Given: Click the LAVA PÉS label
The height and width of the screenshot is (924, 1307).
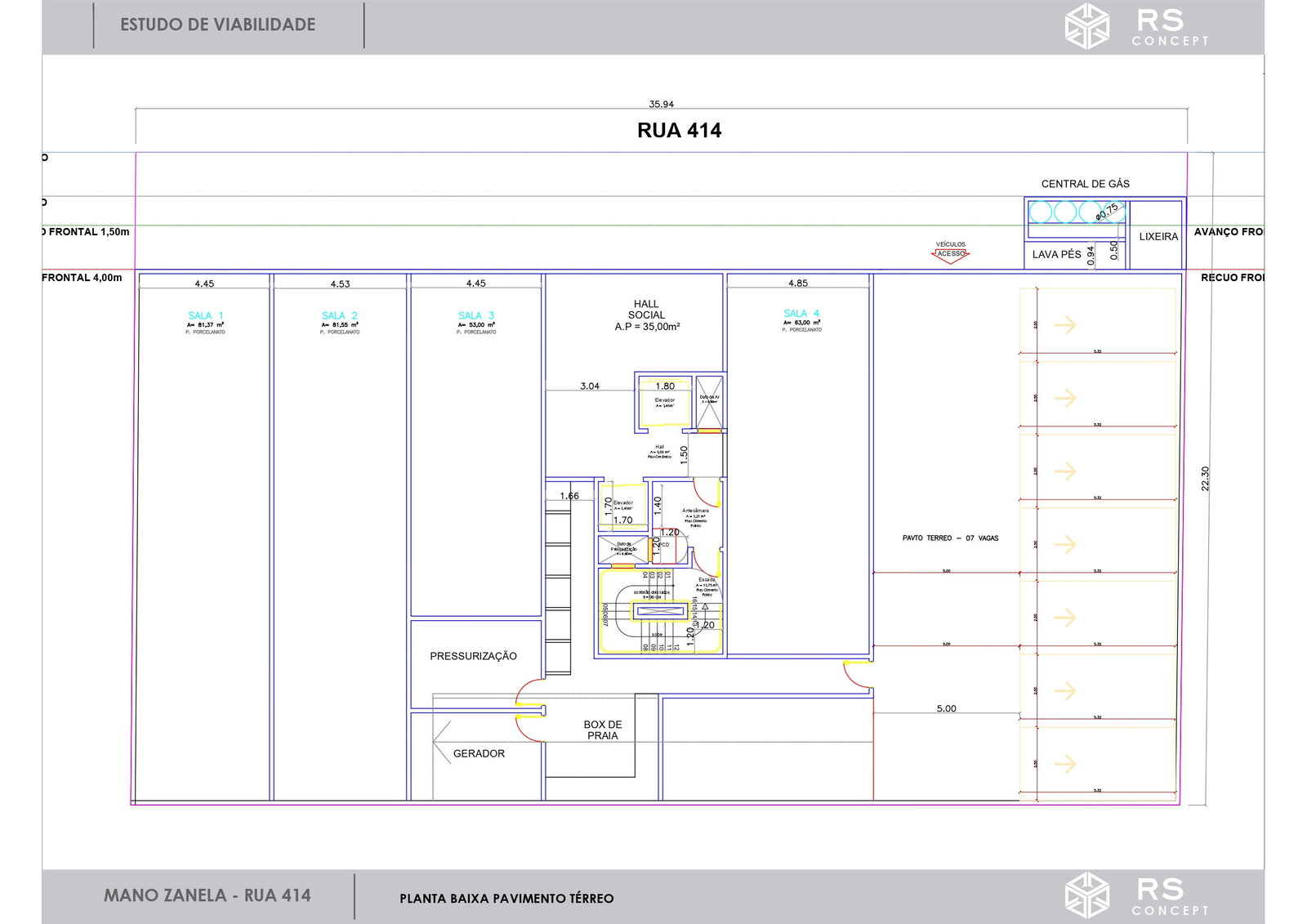Looking at the screenshot, I should click(x=1056, y=254).
